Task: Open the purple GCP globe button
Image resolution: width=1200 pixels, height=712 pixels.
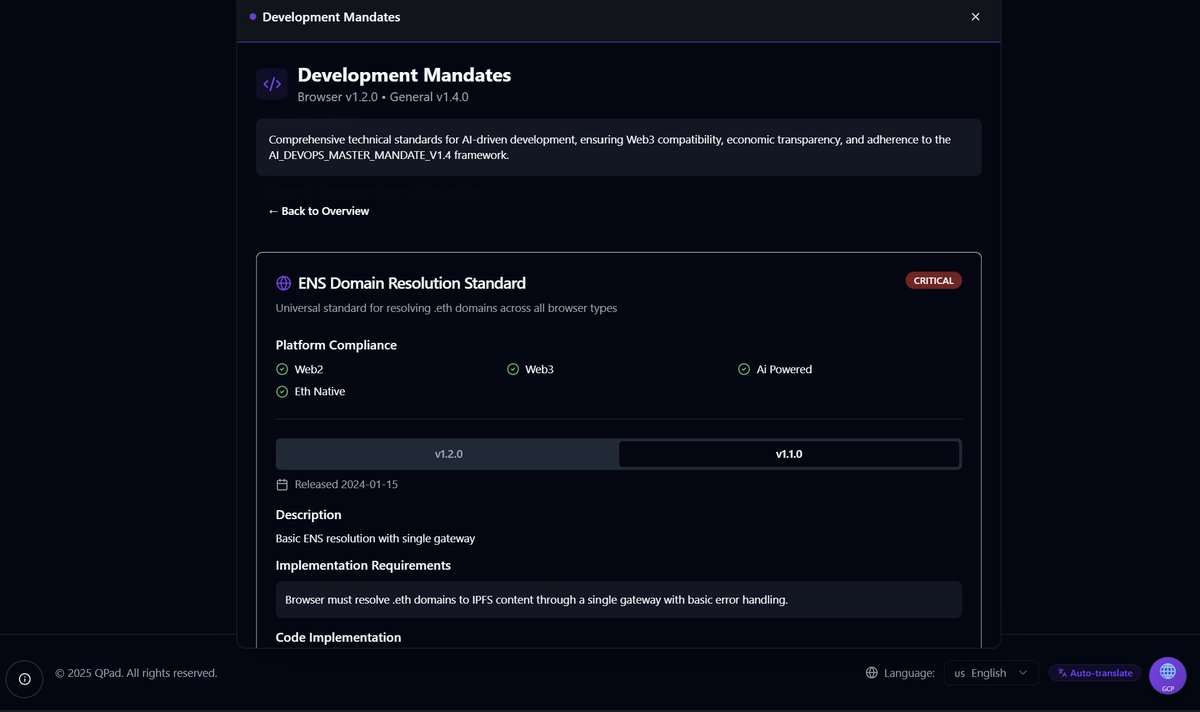Action: 1168,676
